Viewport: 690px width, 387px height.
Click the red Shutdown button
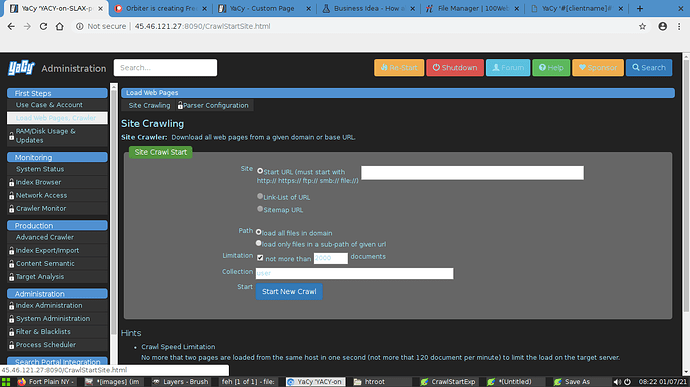[455, 68]
